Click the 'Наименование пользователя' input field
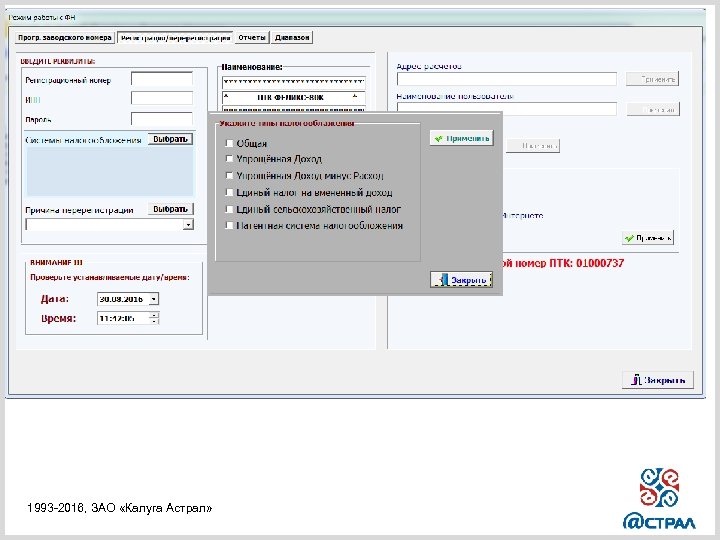 pos(507,109)
